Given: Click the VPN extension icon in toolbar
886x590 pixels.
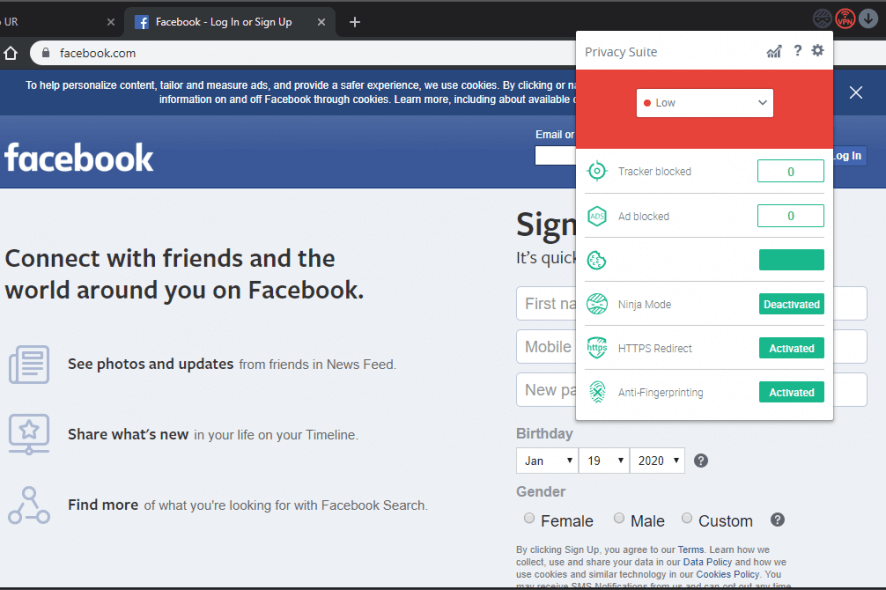Looking at the screenshot, I should point(845,19).
